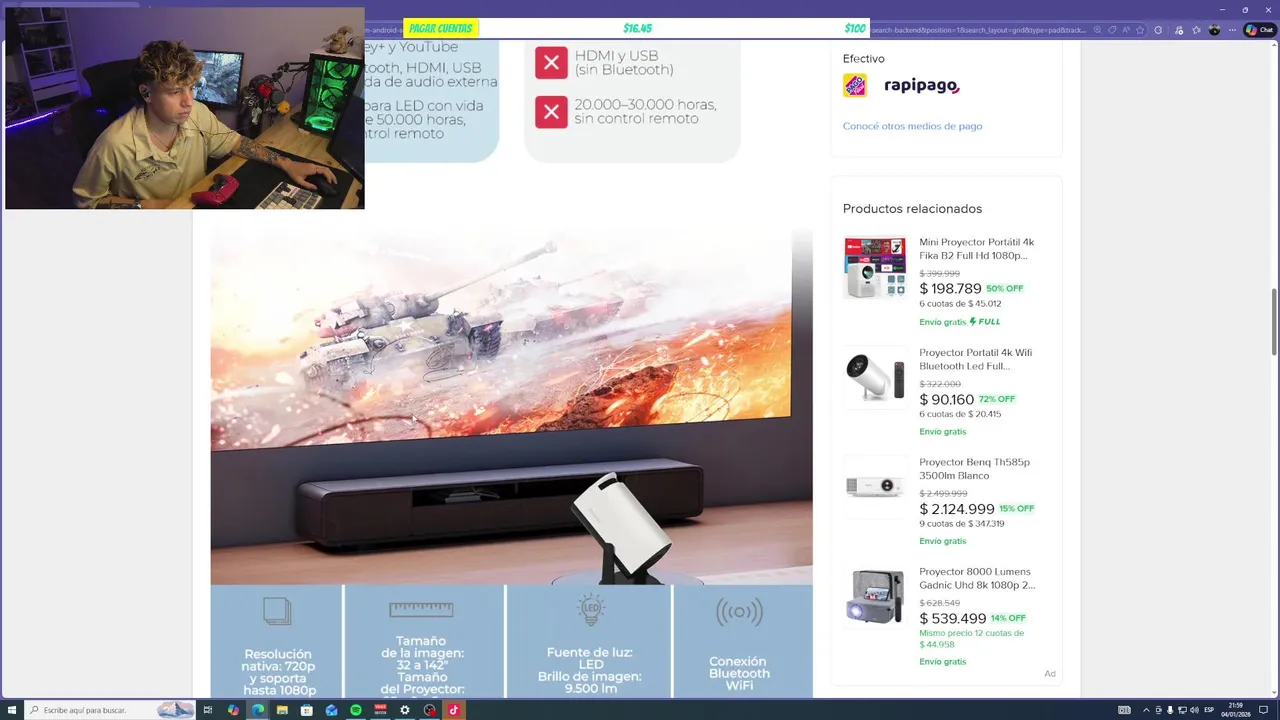Click the wireless connection icon above Bluetooth WiFi

point(739,612)
